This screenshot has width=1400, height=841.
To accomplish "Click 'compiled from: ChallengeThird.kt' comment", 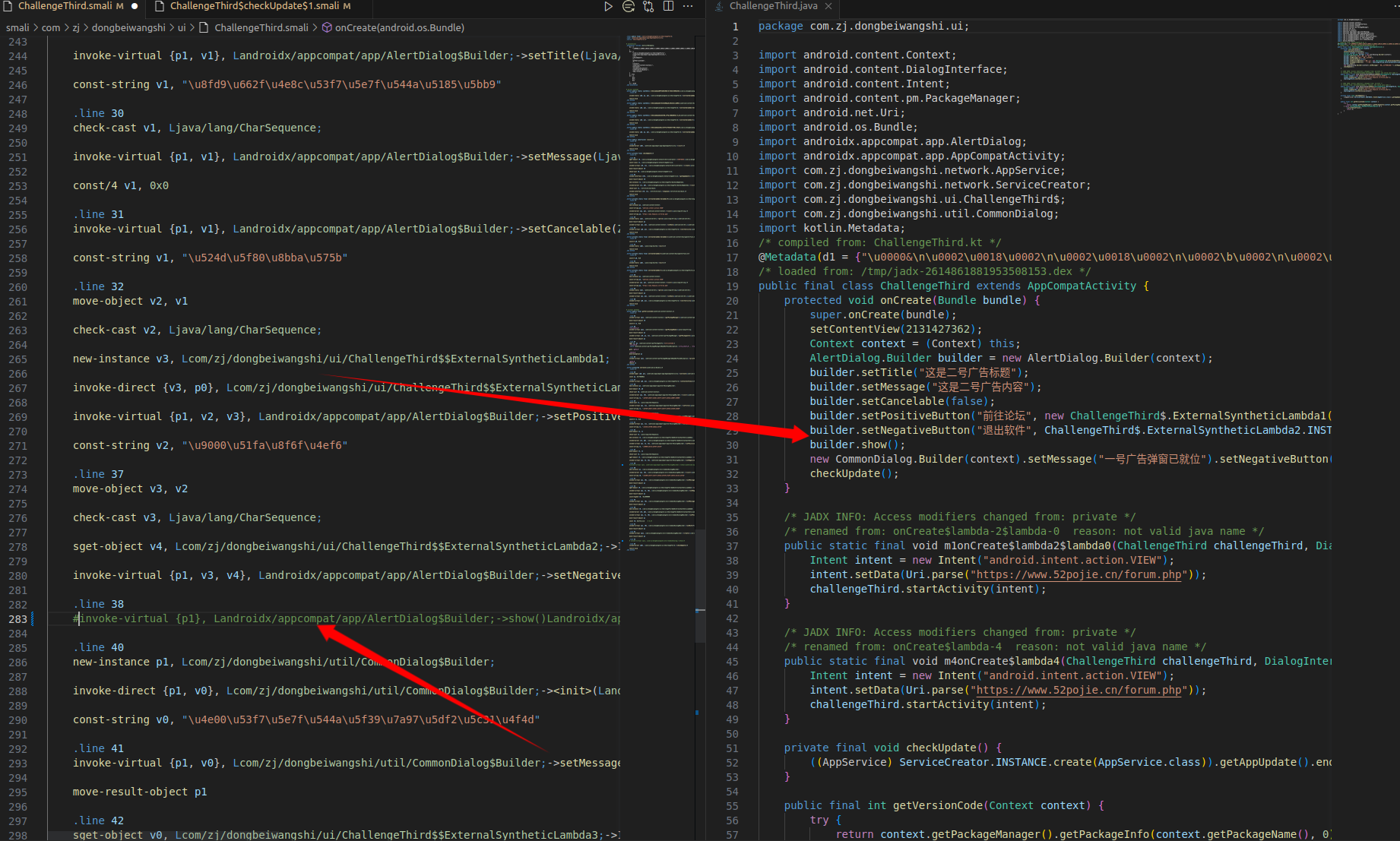I will tap(880, 243).
